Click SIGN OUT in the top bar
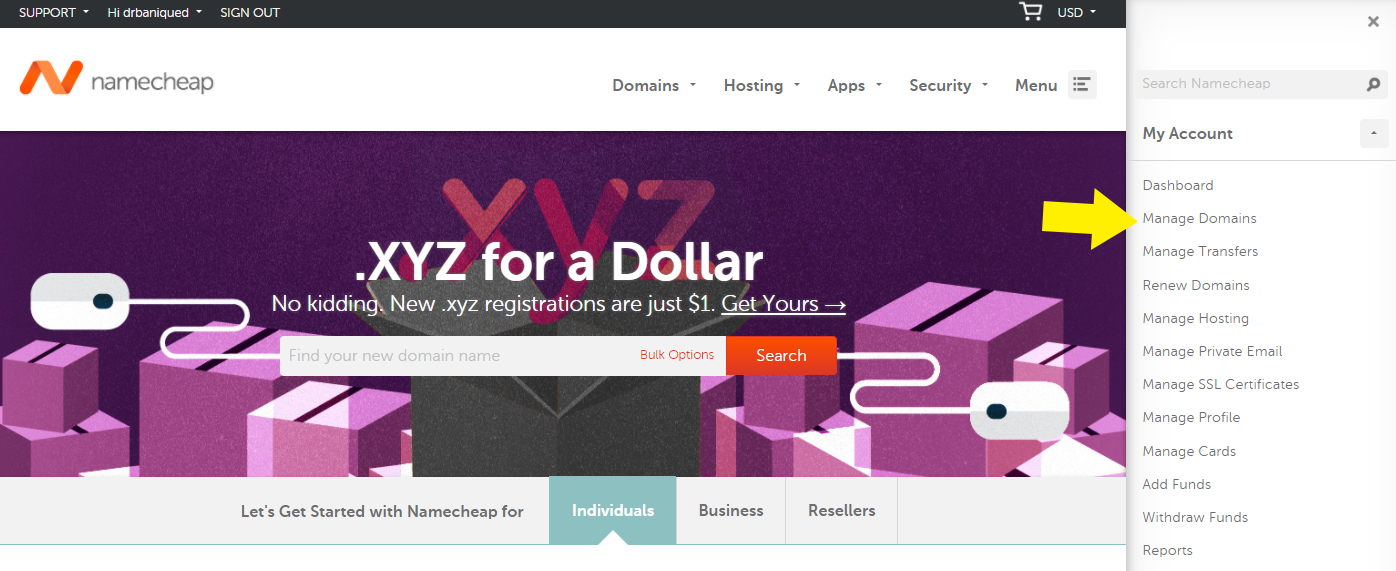Viewport: 1396px width, 571px height. tap(250, 13)
